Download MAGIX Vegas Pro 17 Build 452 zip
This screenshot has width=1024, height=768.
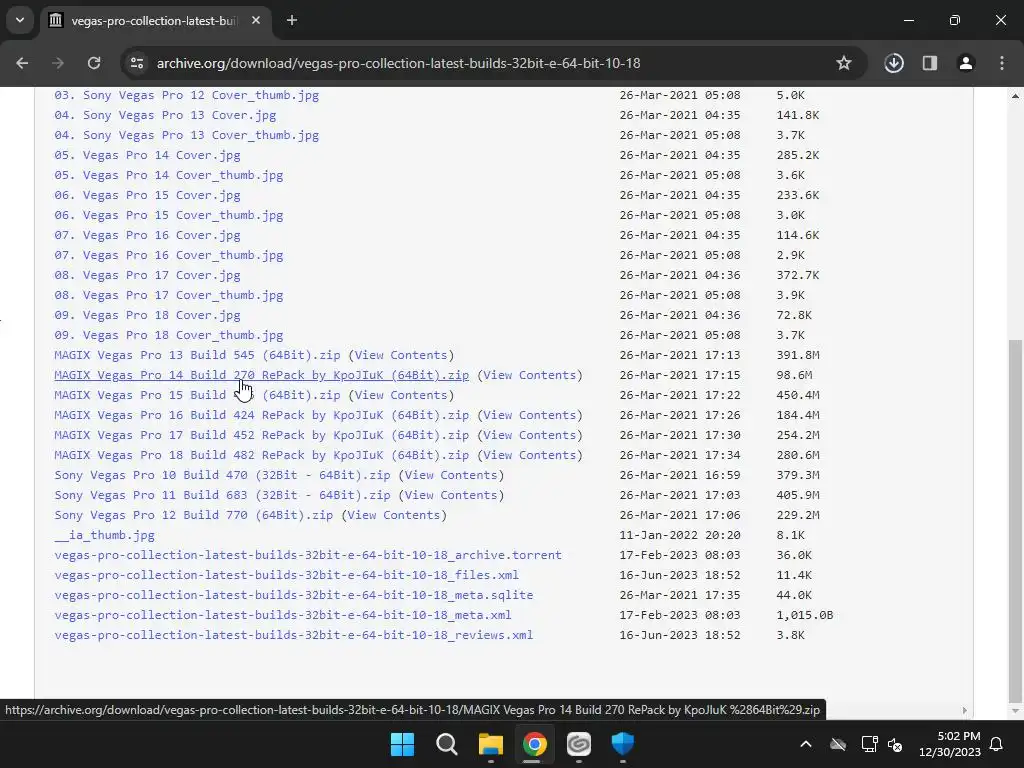(261, 435)
